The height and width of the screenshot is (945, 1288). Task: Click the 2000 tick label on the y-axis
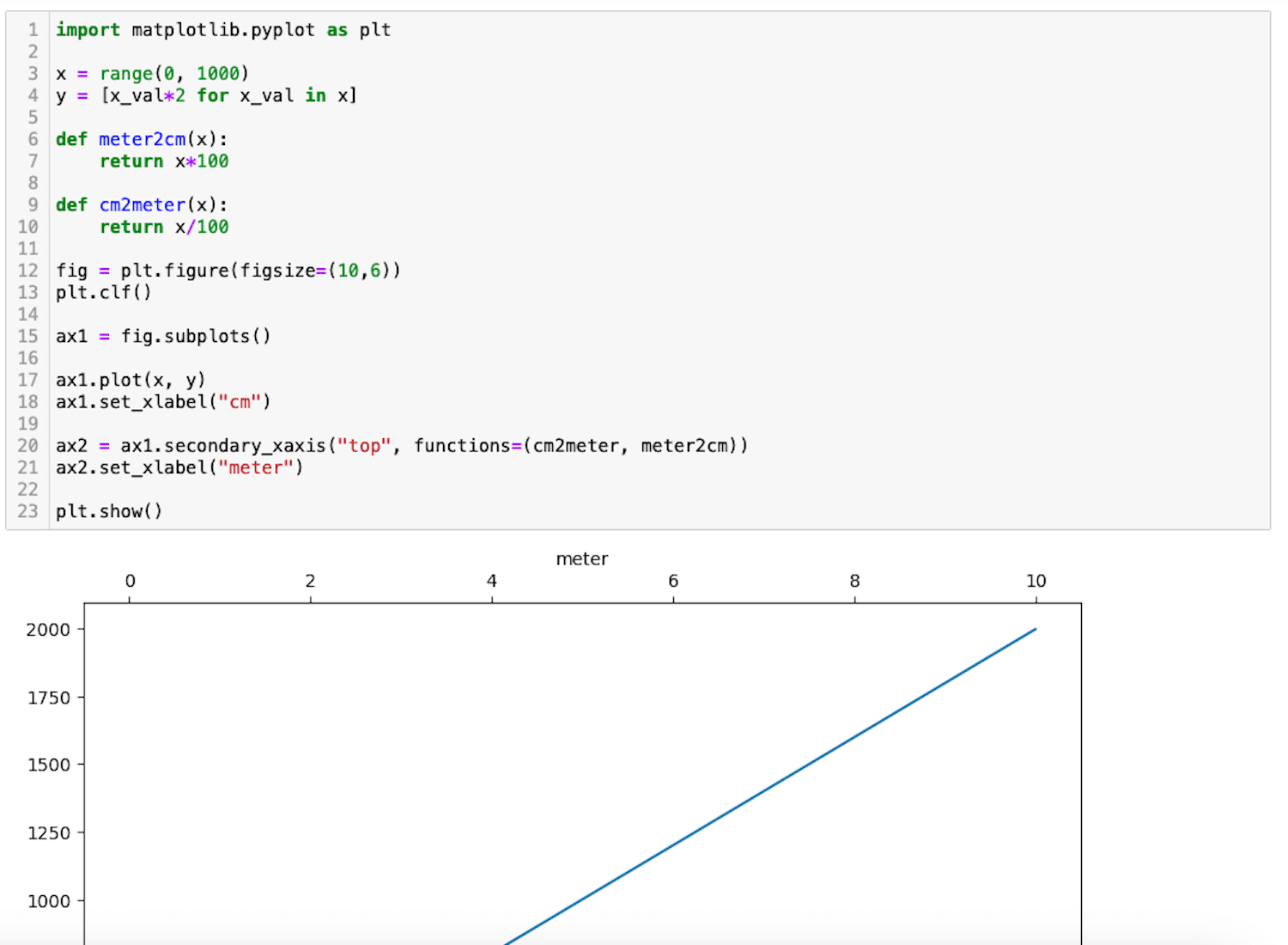click(x=48, y=630)
